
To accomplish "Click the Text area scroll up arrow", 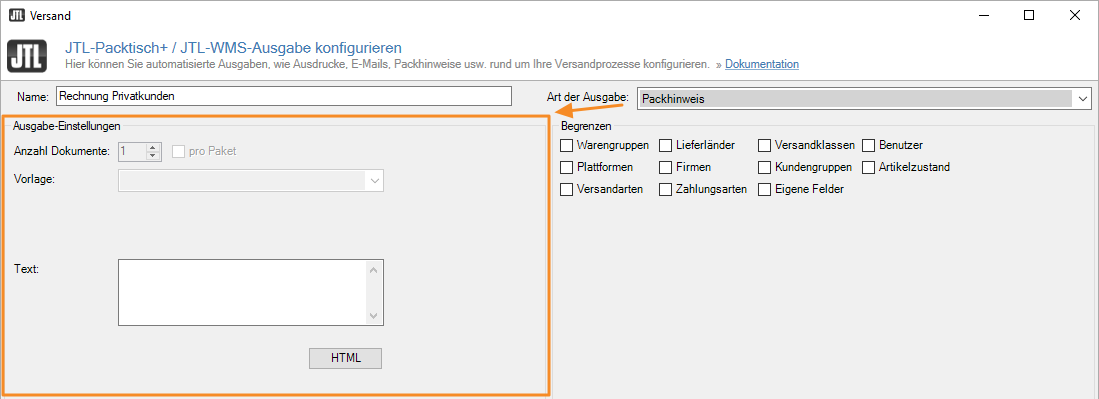I will [x=374, y=270].
